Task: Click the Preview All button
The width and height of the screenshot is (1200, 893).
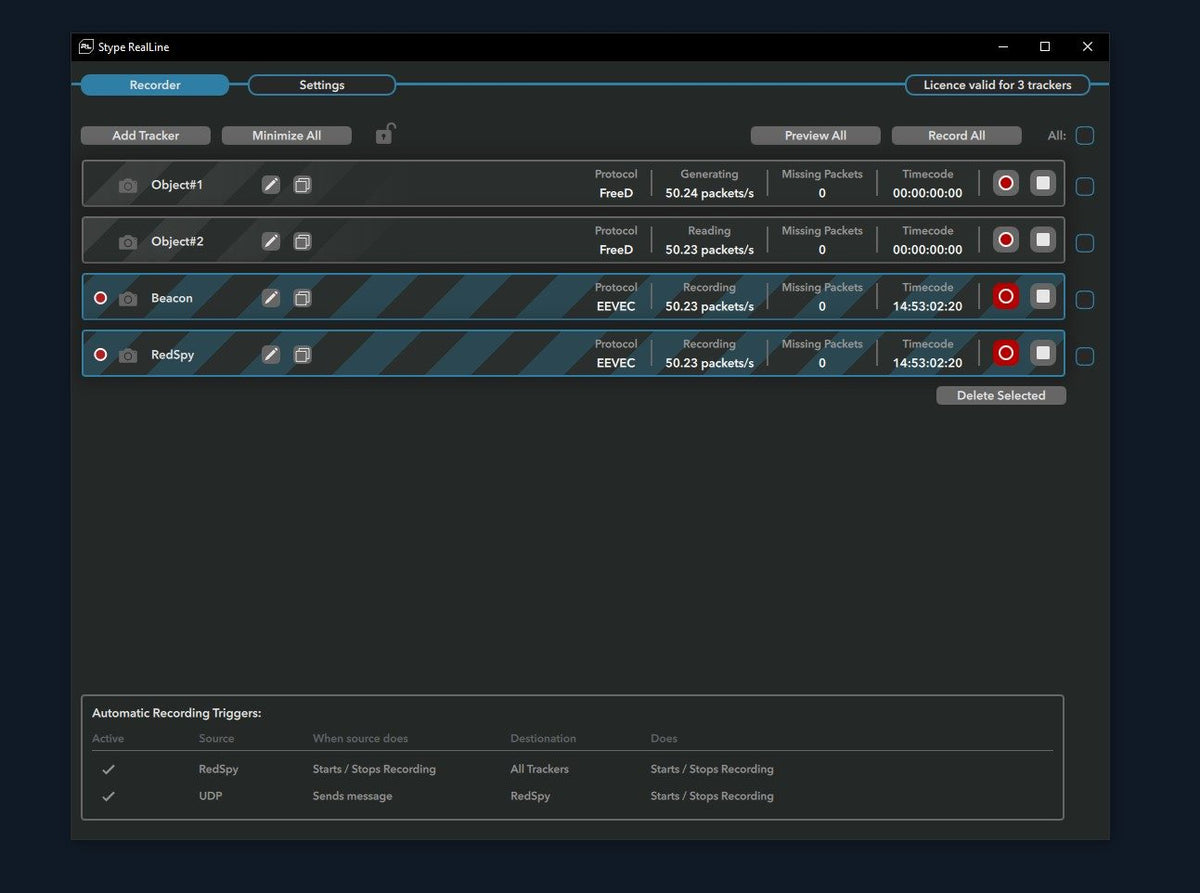Action: (x=815, y=135)
